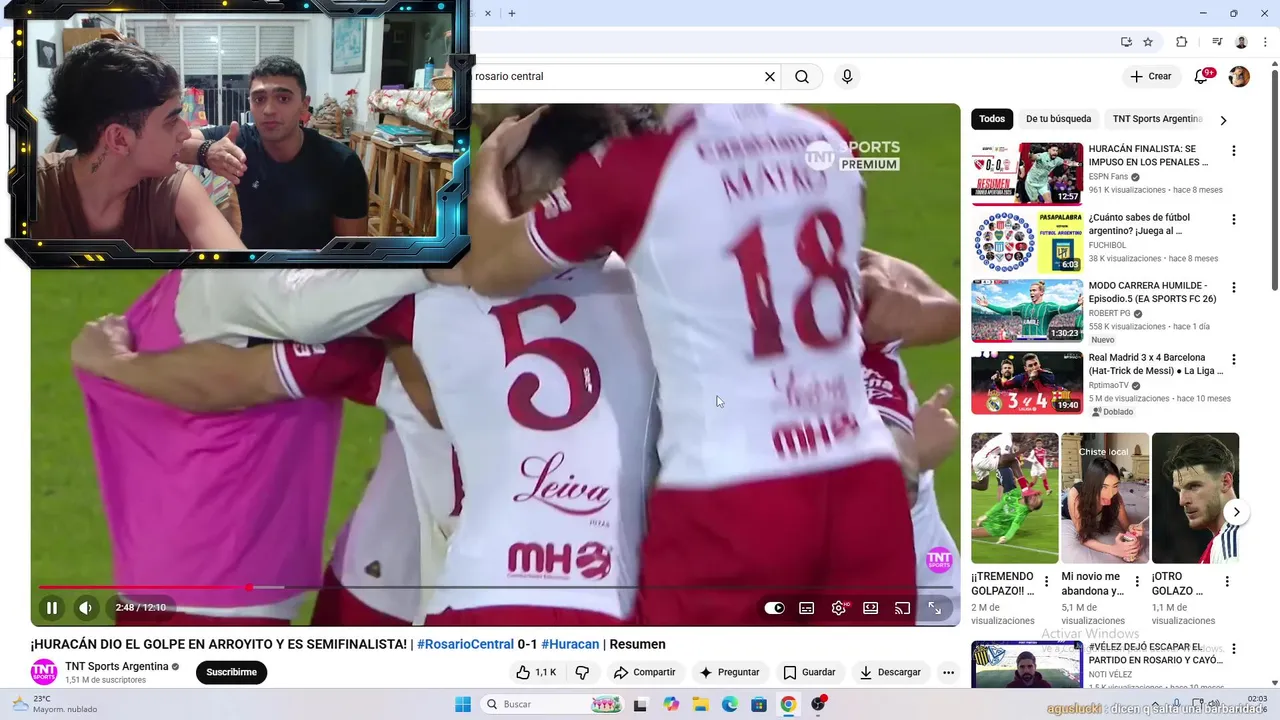
Task: Select the Todos filter chip
Action: tap(992, 119)
